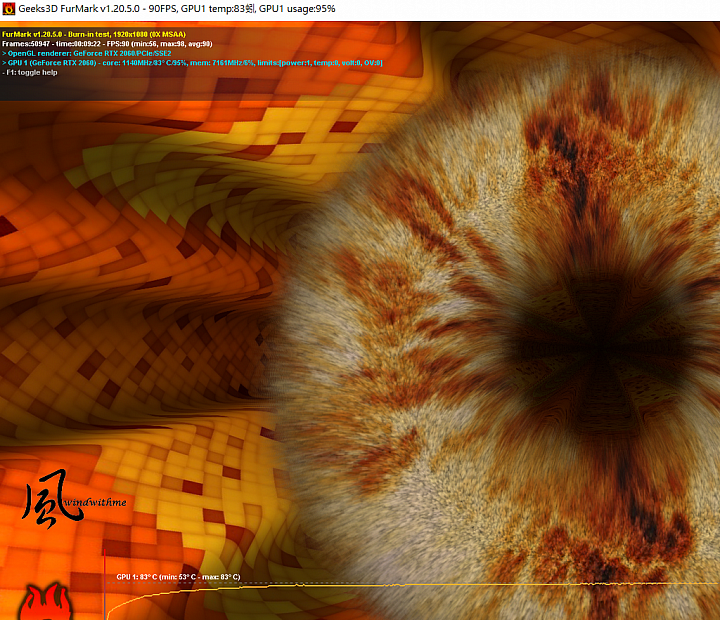This screenshot has width=720, height=620.
Task: Select the 'FurMark v1.20.5.0 - Burn-in test' line
Action: (94, 34)
